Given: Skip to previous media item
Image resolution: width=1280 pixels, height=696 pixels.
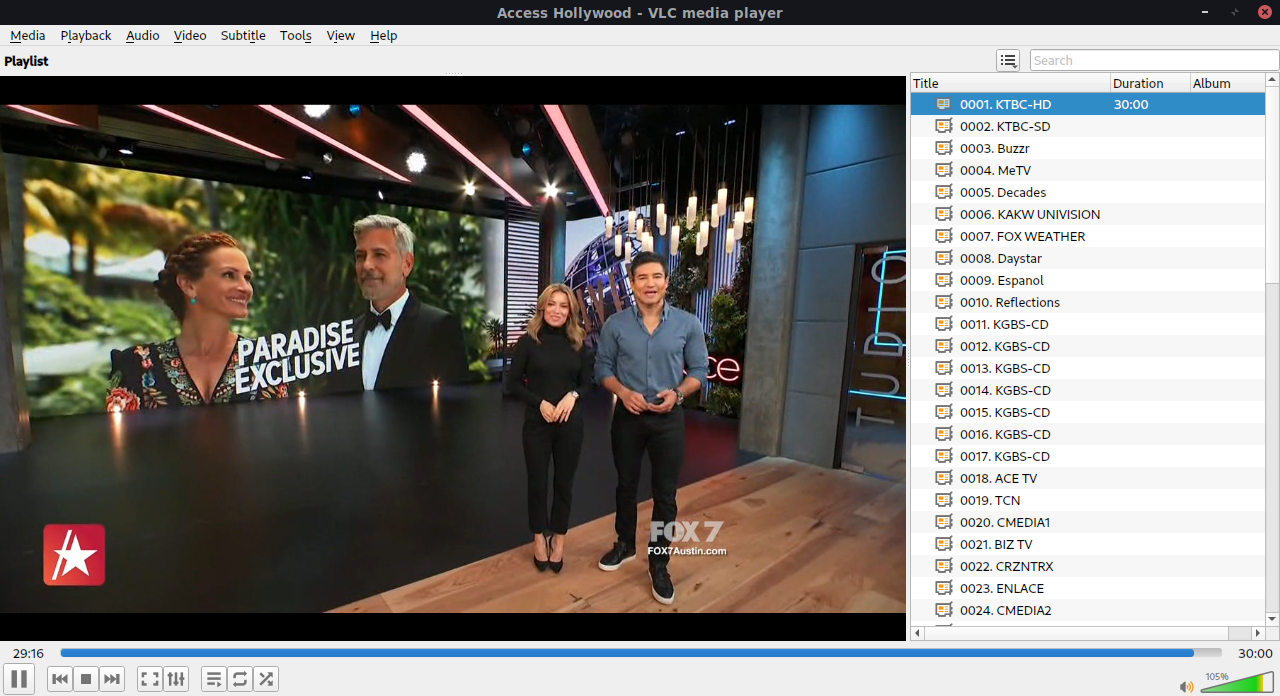Looking at the screenshot, I should [x=60, y=679].
